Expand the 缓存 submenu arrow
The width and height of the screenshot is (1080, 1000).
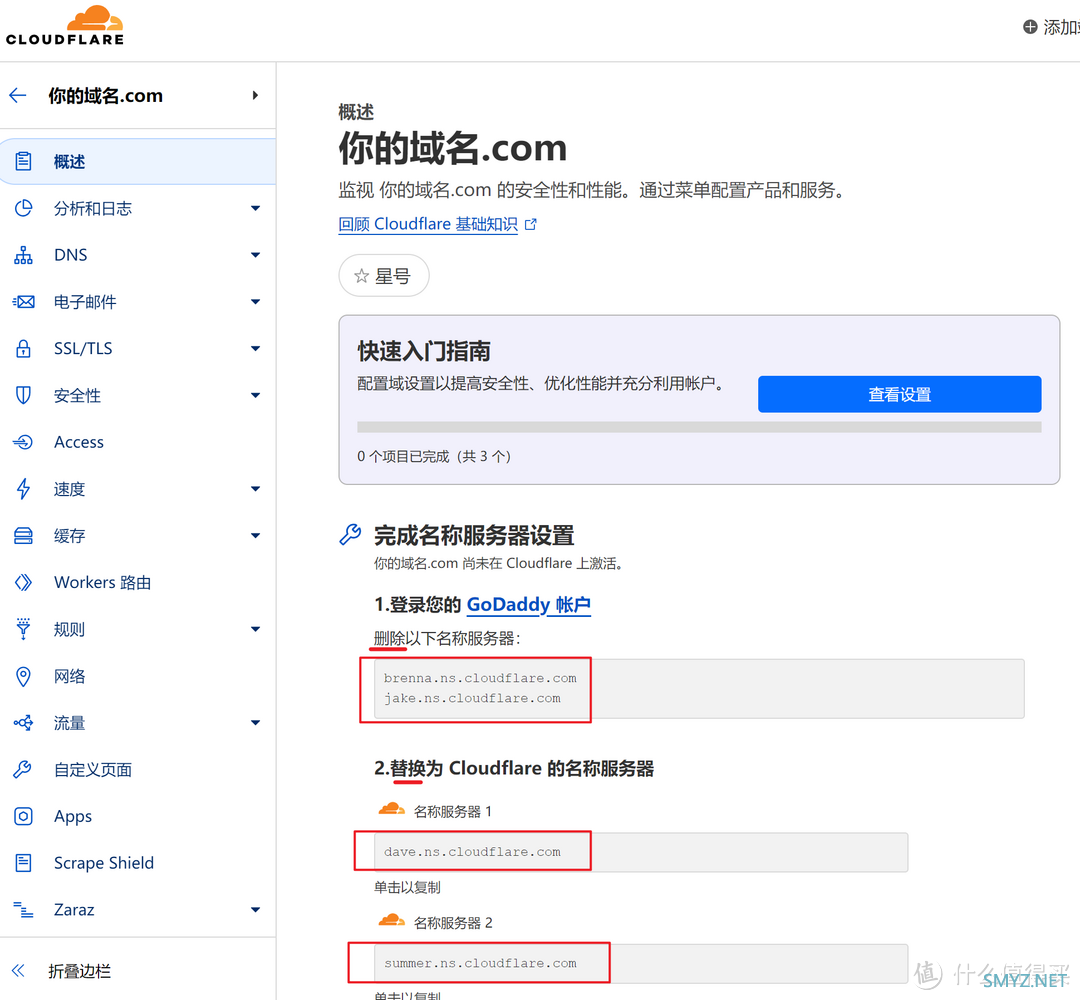(x=256, y=536)
